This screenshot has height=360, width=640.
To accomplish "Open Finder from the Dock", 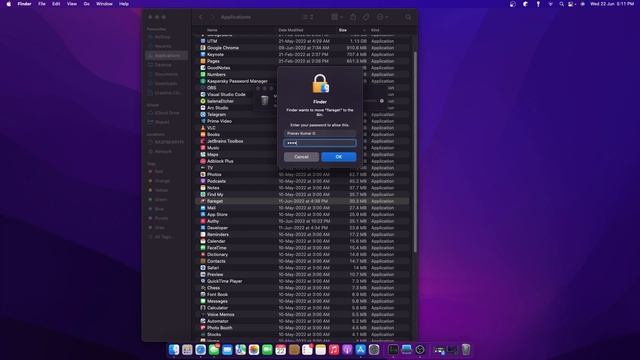I will pyautogui.click(x=174, y=350).
